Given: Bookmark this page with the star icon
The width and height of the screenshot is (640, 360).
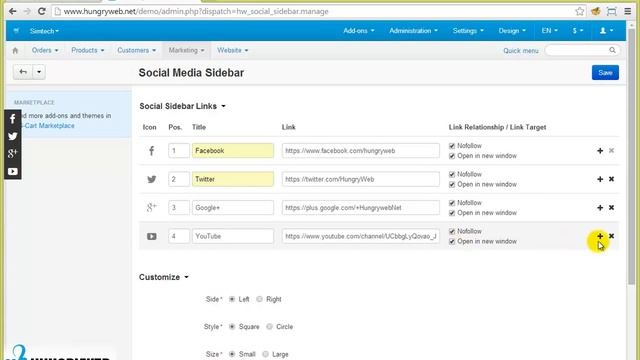Looking at the screenshot, I should coord(580,11).
